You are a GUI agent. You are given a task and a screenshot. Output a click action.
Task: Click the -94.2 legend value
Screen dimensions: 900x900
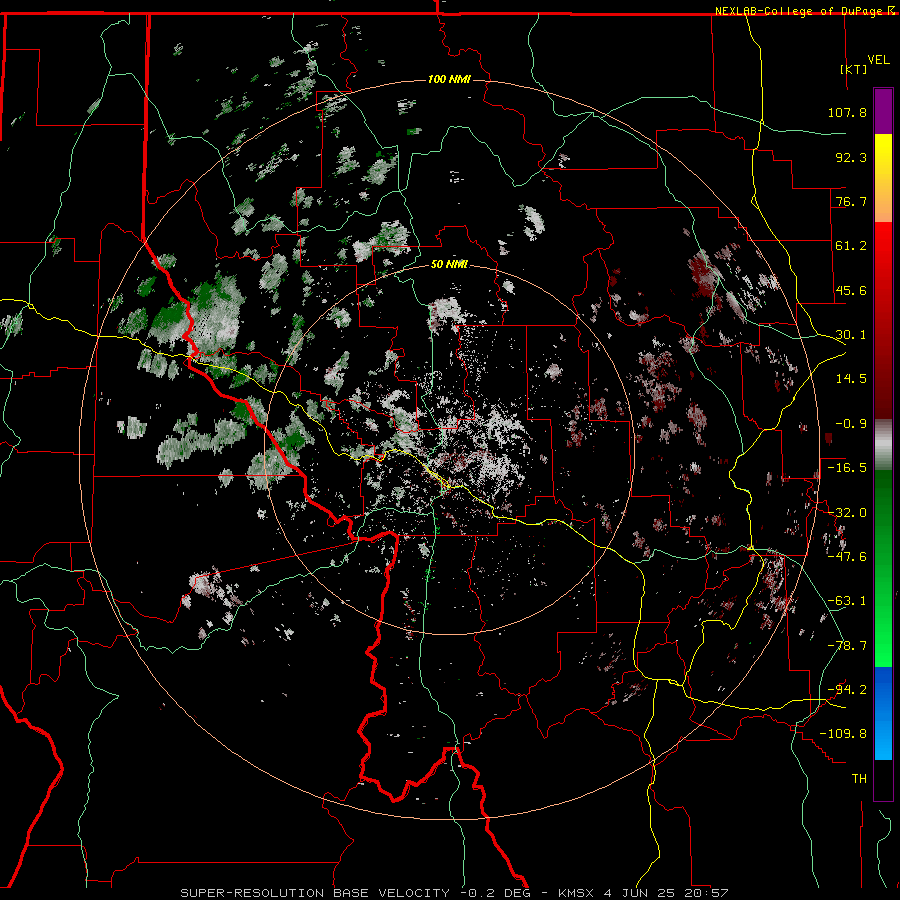(x=847, y=690)
